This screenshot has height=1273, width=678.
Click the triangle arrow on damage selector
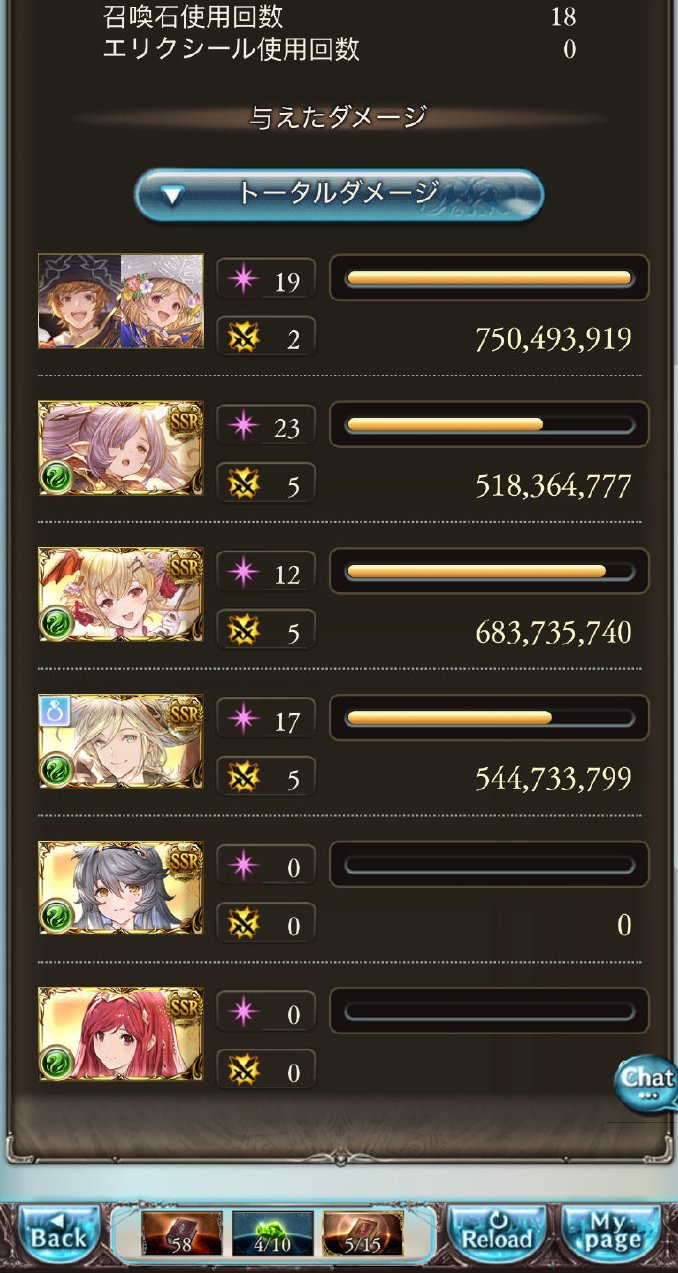click(173, 196)
